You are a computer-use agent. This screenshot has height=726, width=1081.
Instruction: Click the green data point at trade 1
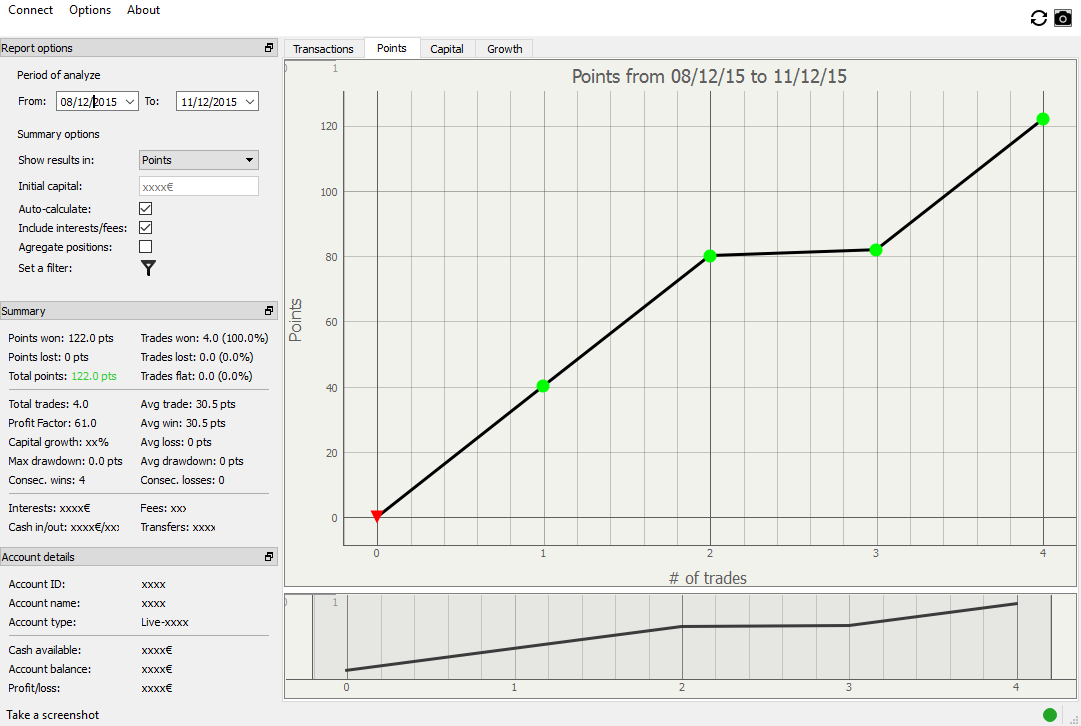tap(543, 386)
